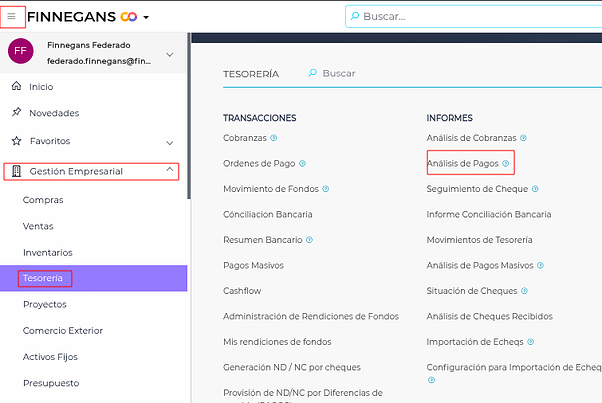Click the info icon beside Movimiento de Fondos
The height and width of the screenshot is (403, 602).
pyautogui.click(x=325, y=189)
